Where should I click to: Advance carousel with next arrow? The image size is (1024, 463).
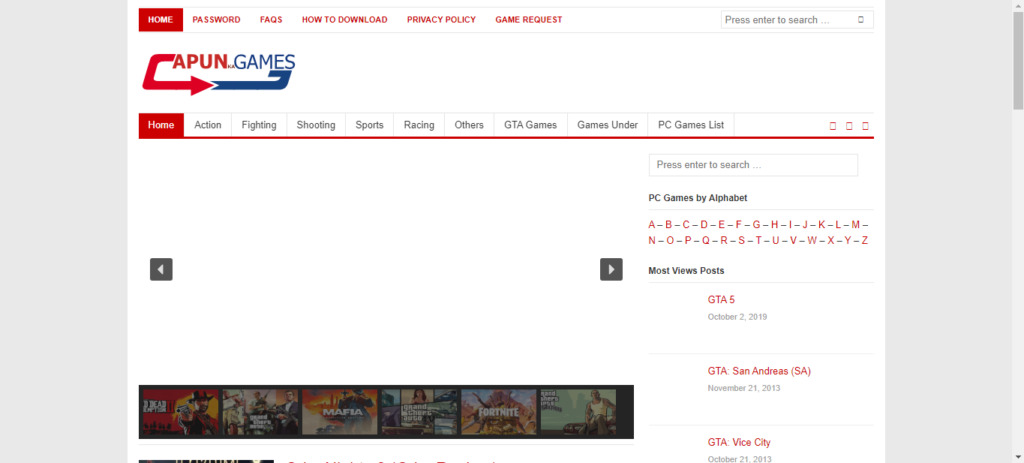tap(611, 269)
